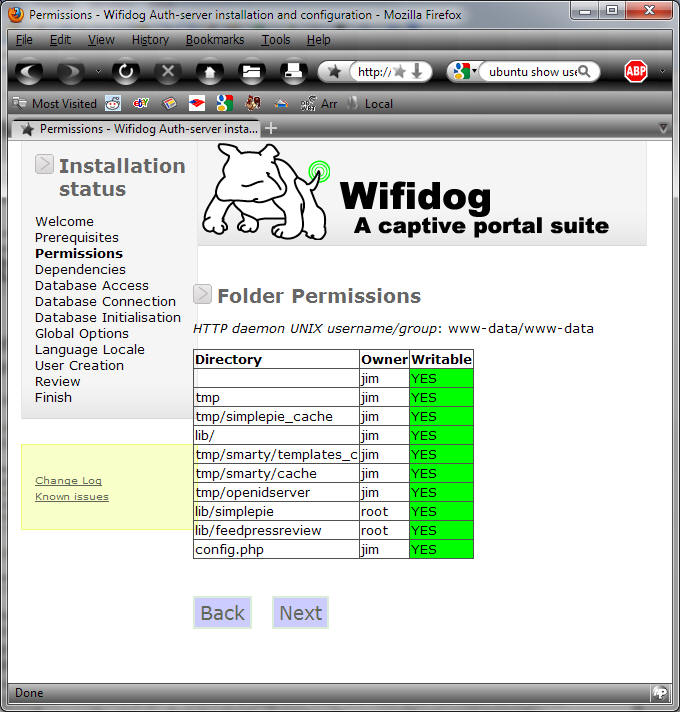680x712 pixels.
Task: Click the status bar corner icon
Action: coord(660,693)
